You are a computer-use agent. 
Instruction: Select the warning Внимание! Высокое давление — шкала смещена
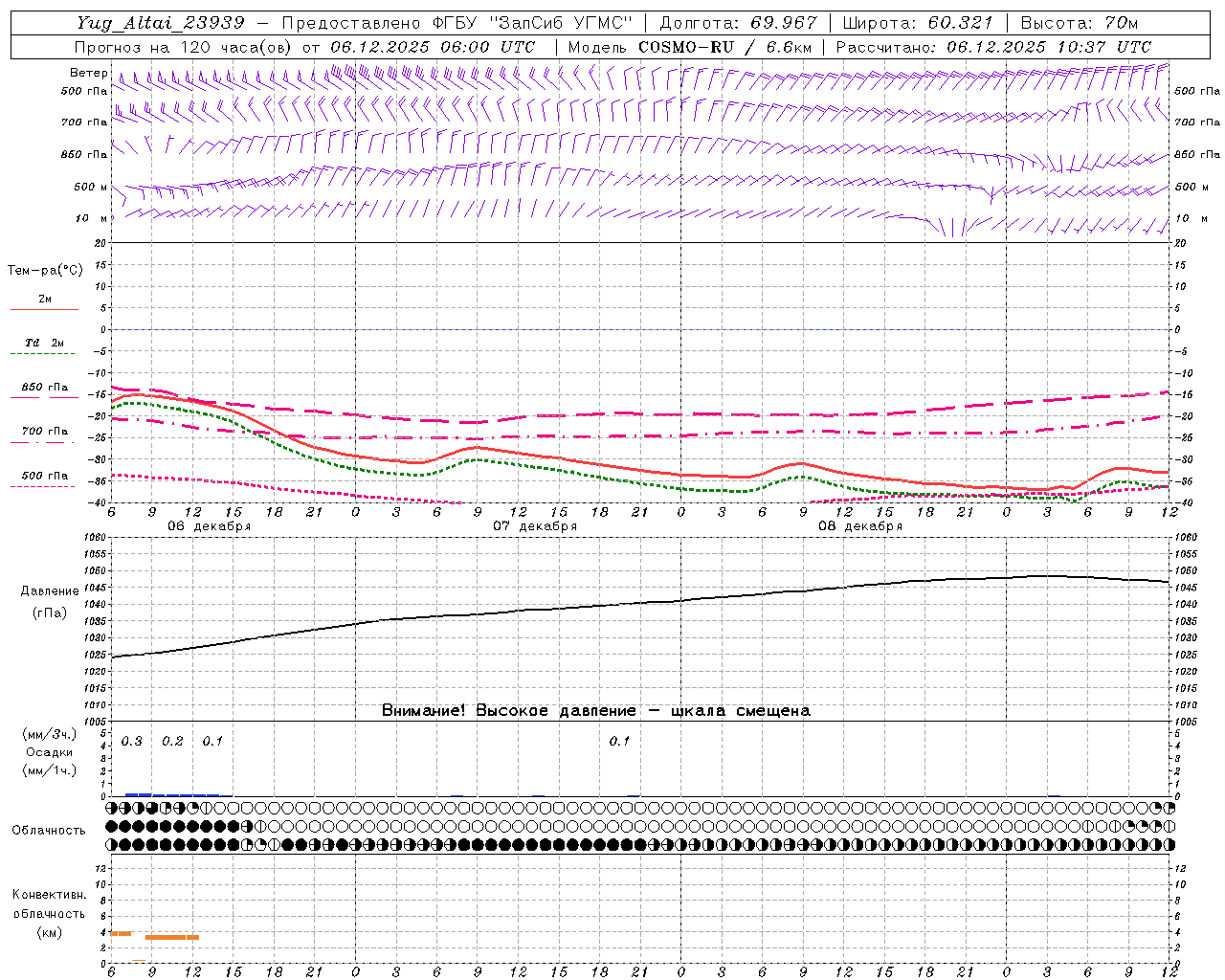pyautogui.click(x=596, y=711)
